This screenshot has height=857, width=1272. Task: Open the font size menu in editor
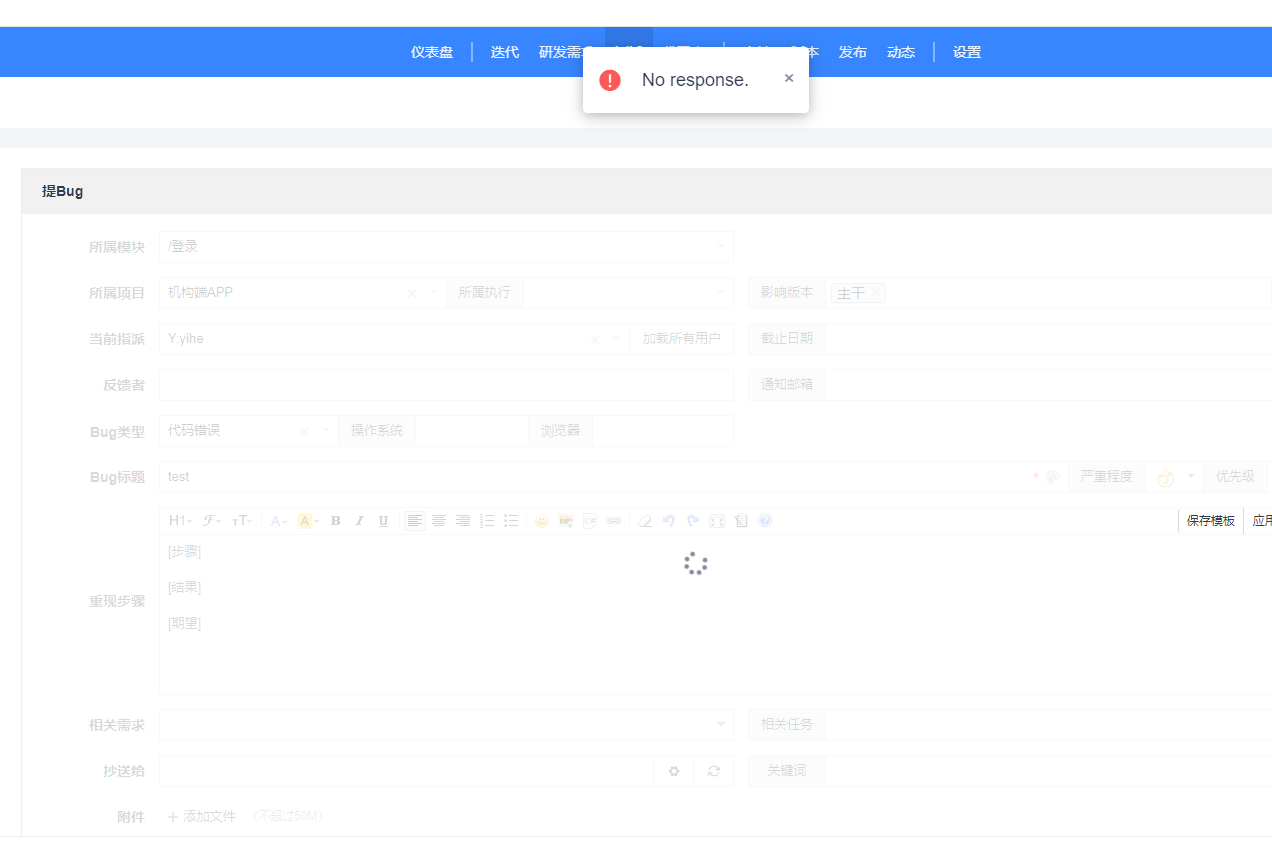point(241,521)
